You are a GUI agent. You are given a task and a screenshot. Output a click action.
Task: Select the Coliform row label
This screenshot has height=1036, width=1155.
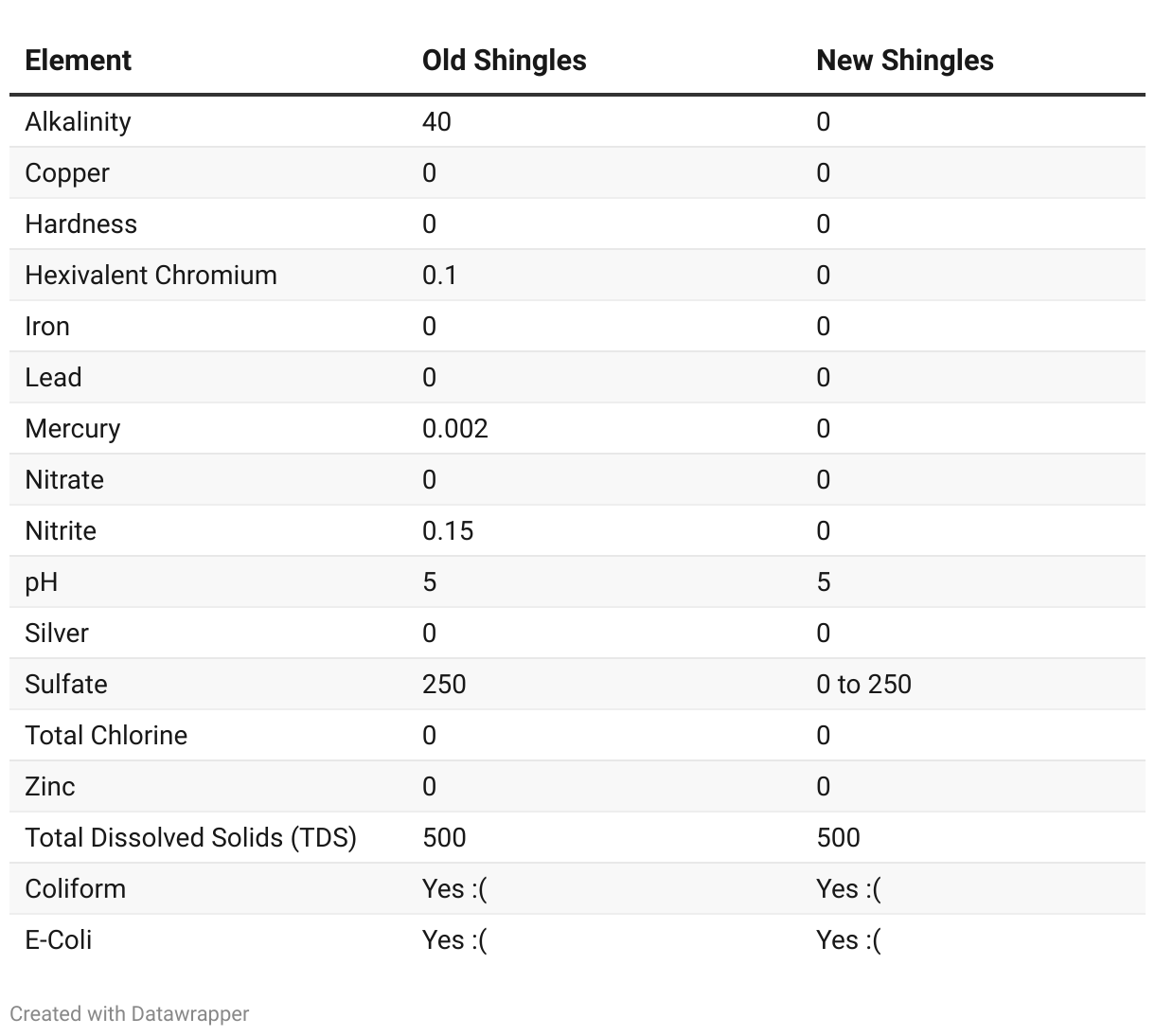coord(75,888)
